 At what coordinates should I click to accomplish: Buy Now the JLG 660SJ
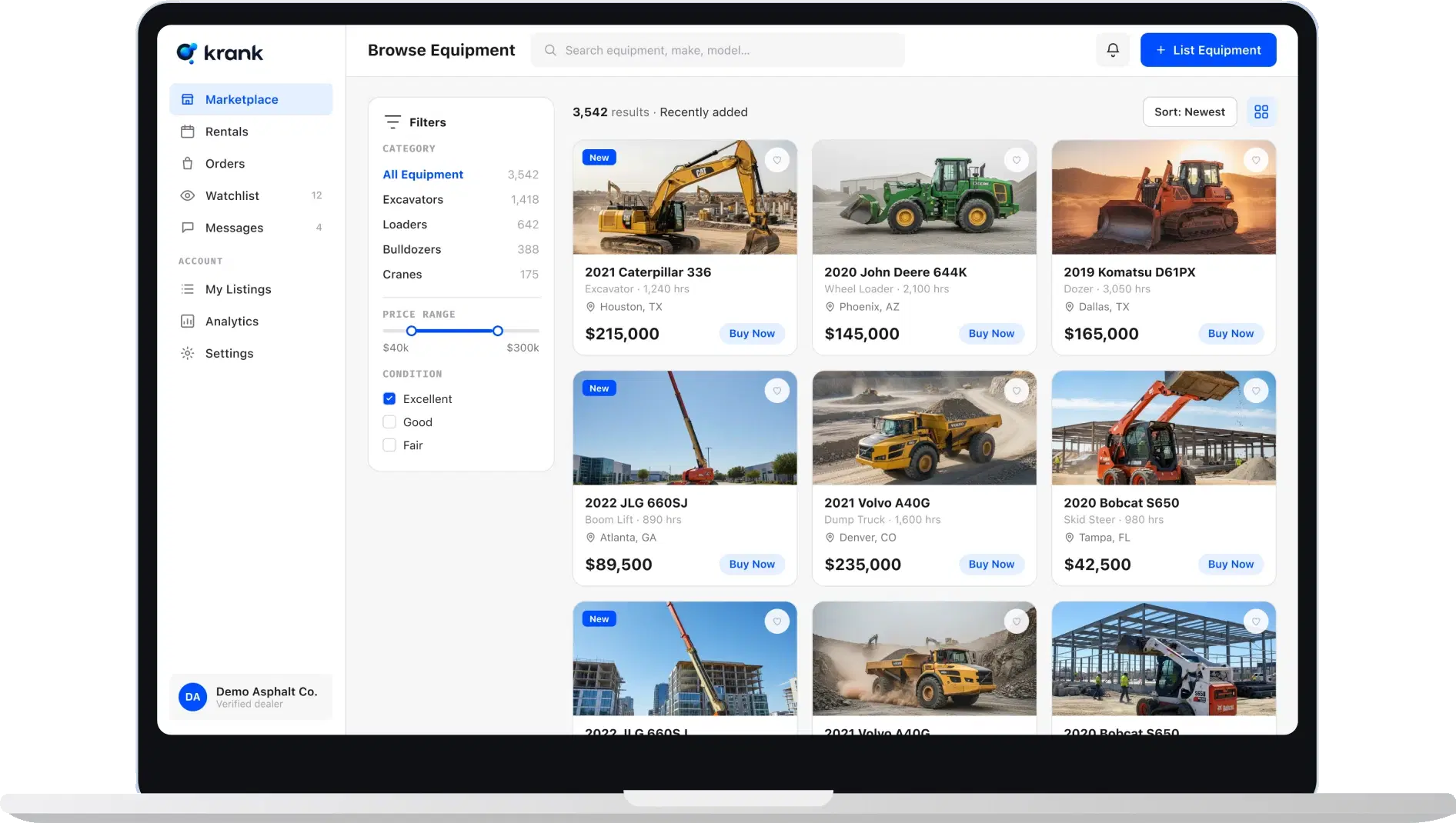pyautogui.click(x=752, y=565)
